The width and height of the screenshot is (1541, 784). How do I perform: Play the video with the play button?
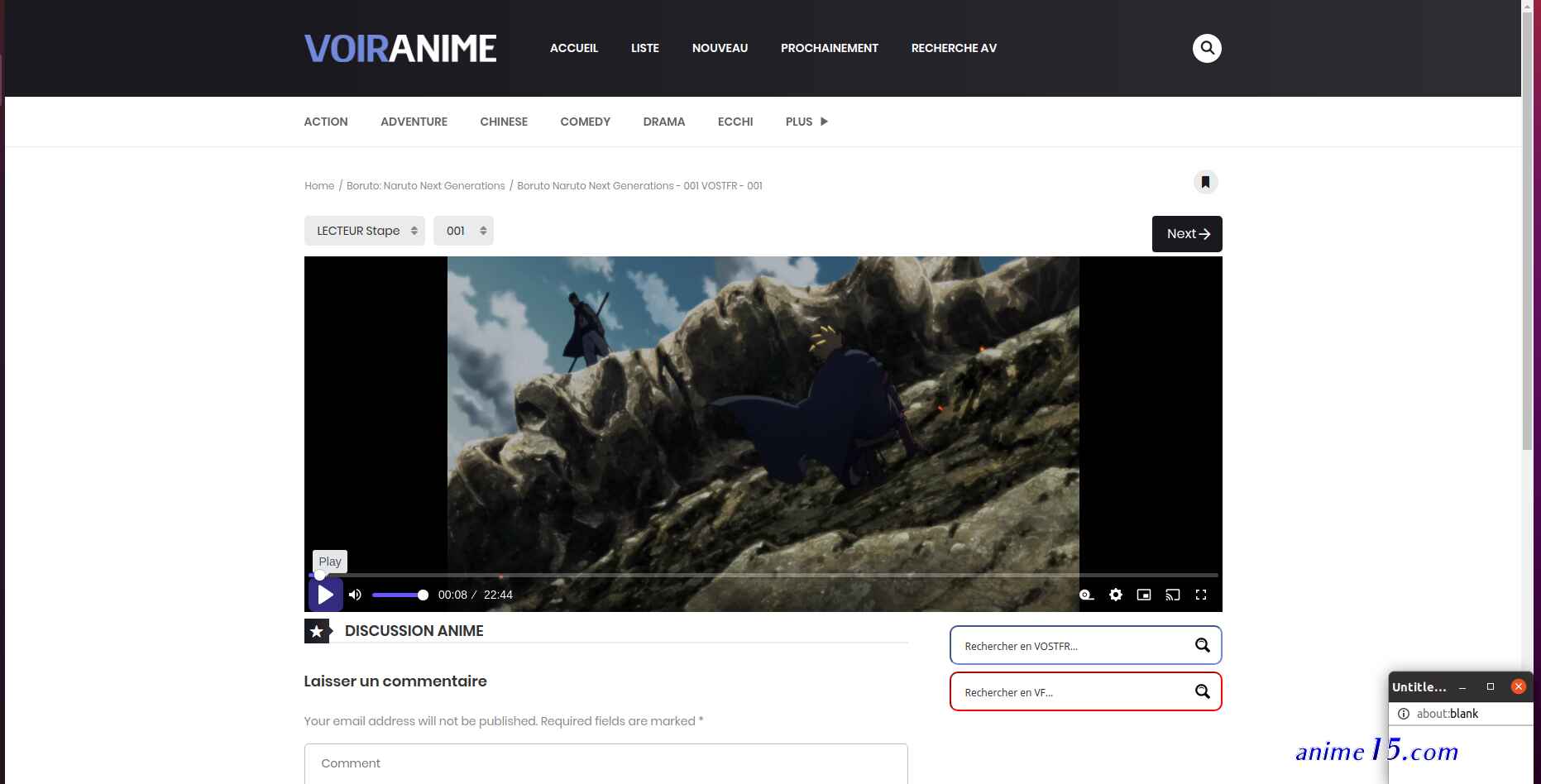326,595
